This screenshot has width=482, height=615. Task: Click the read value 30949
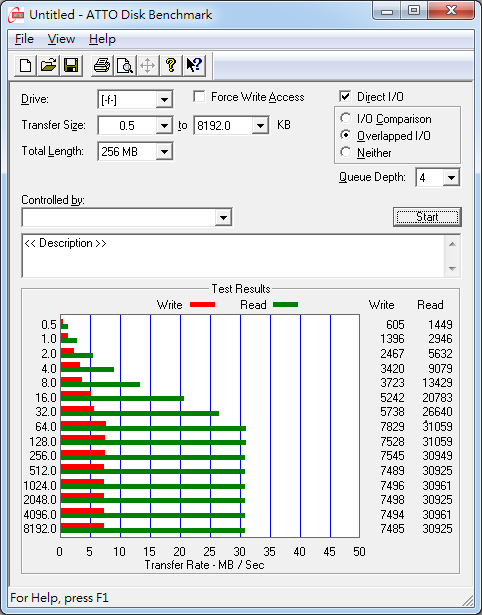(x=437, y=456)
